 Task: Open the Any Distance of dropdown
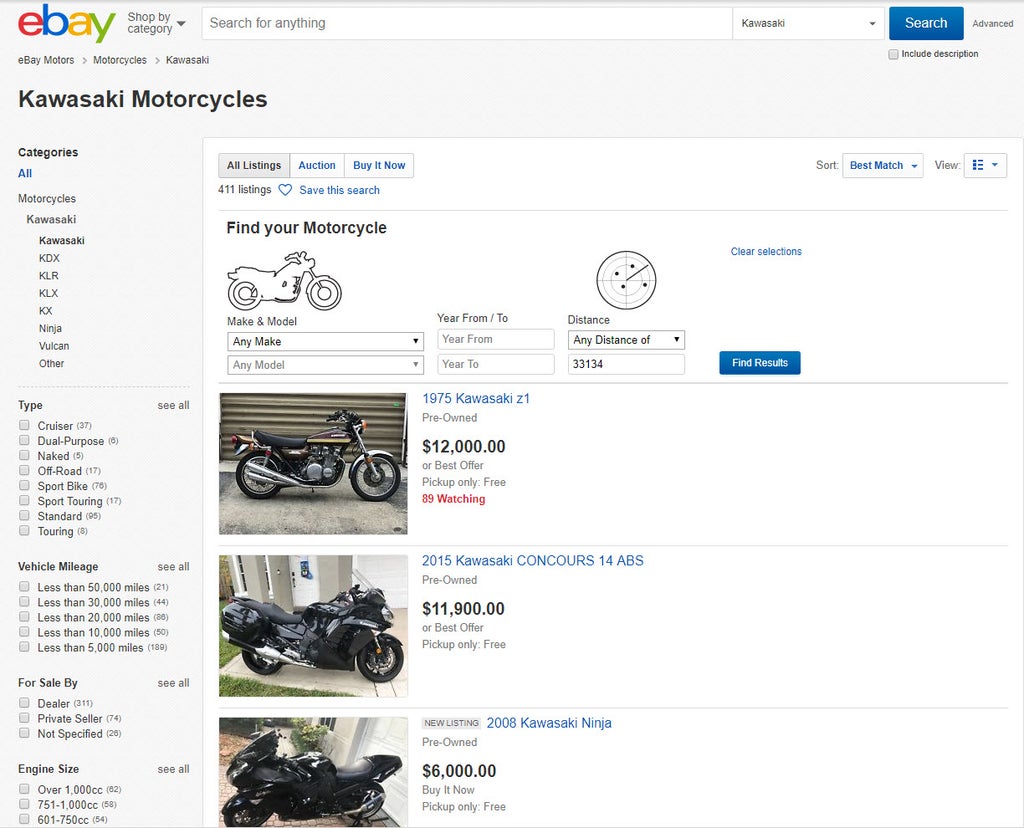coord(626,340)
